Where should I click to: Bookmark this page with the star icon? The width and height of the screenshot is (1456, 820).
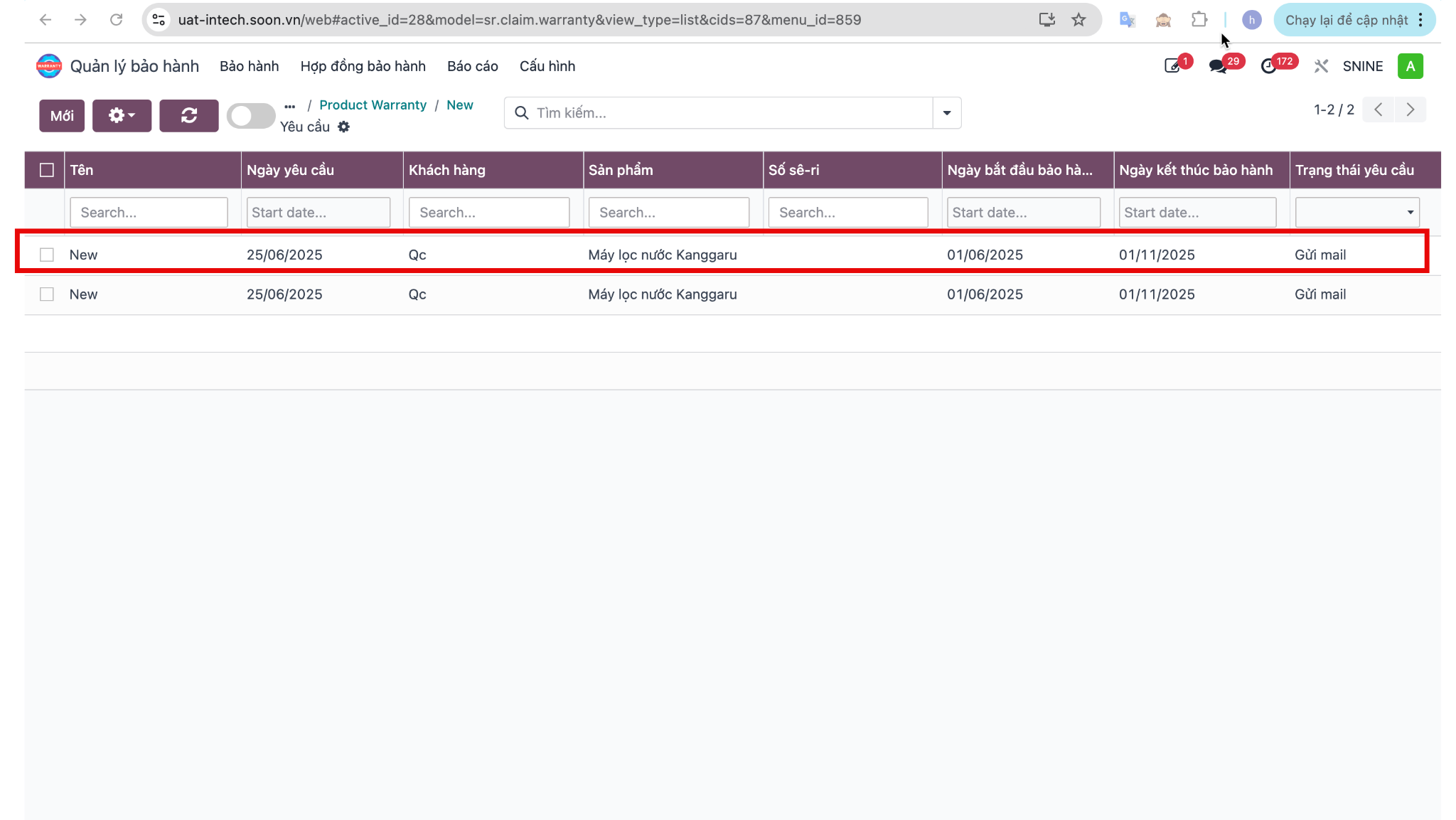pos(1078,20)
